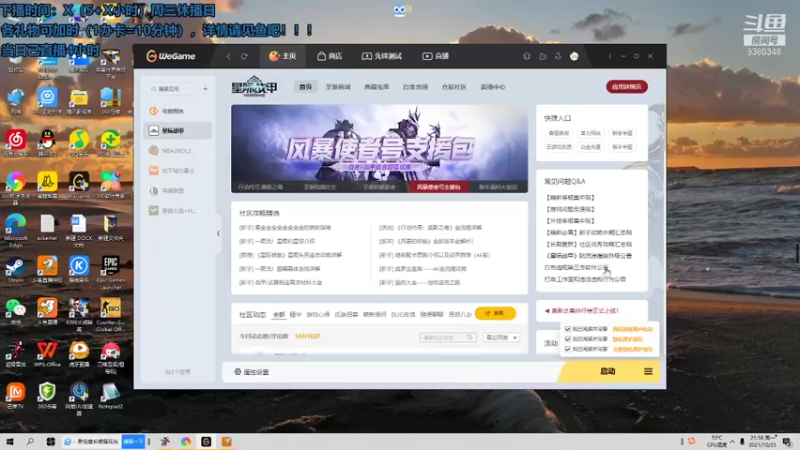Refresh the WeGame page

coord(244,56)
